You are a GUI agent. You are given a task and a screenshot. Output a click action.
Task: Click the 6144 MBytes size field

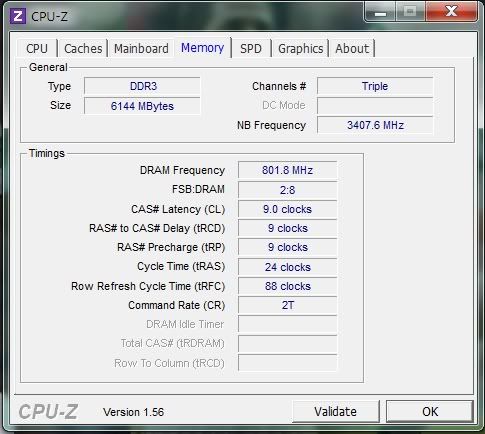(x=142, y=106)
